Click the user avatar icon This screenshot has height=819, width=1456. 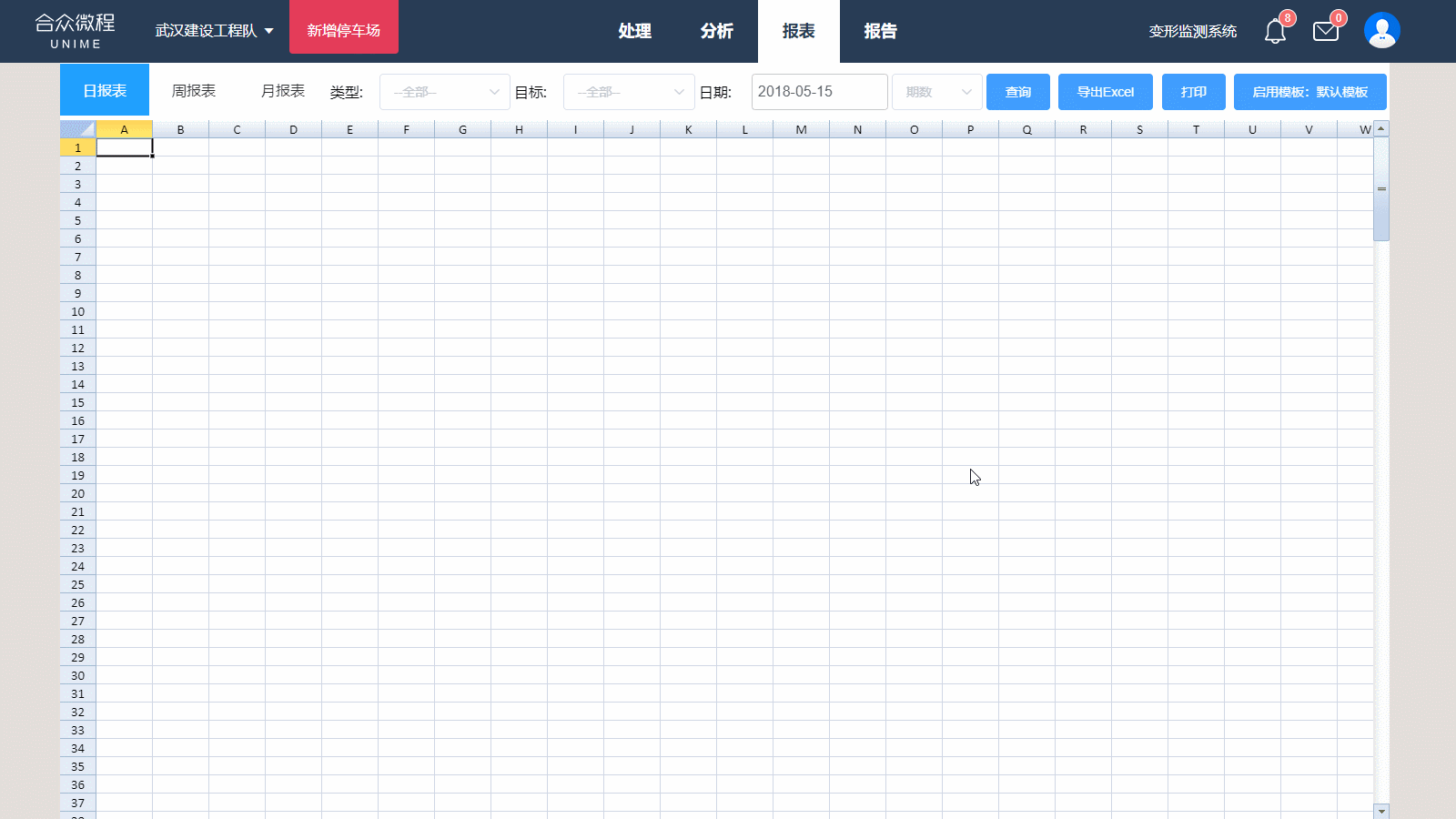point(1381,31)
